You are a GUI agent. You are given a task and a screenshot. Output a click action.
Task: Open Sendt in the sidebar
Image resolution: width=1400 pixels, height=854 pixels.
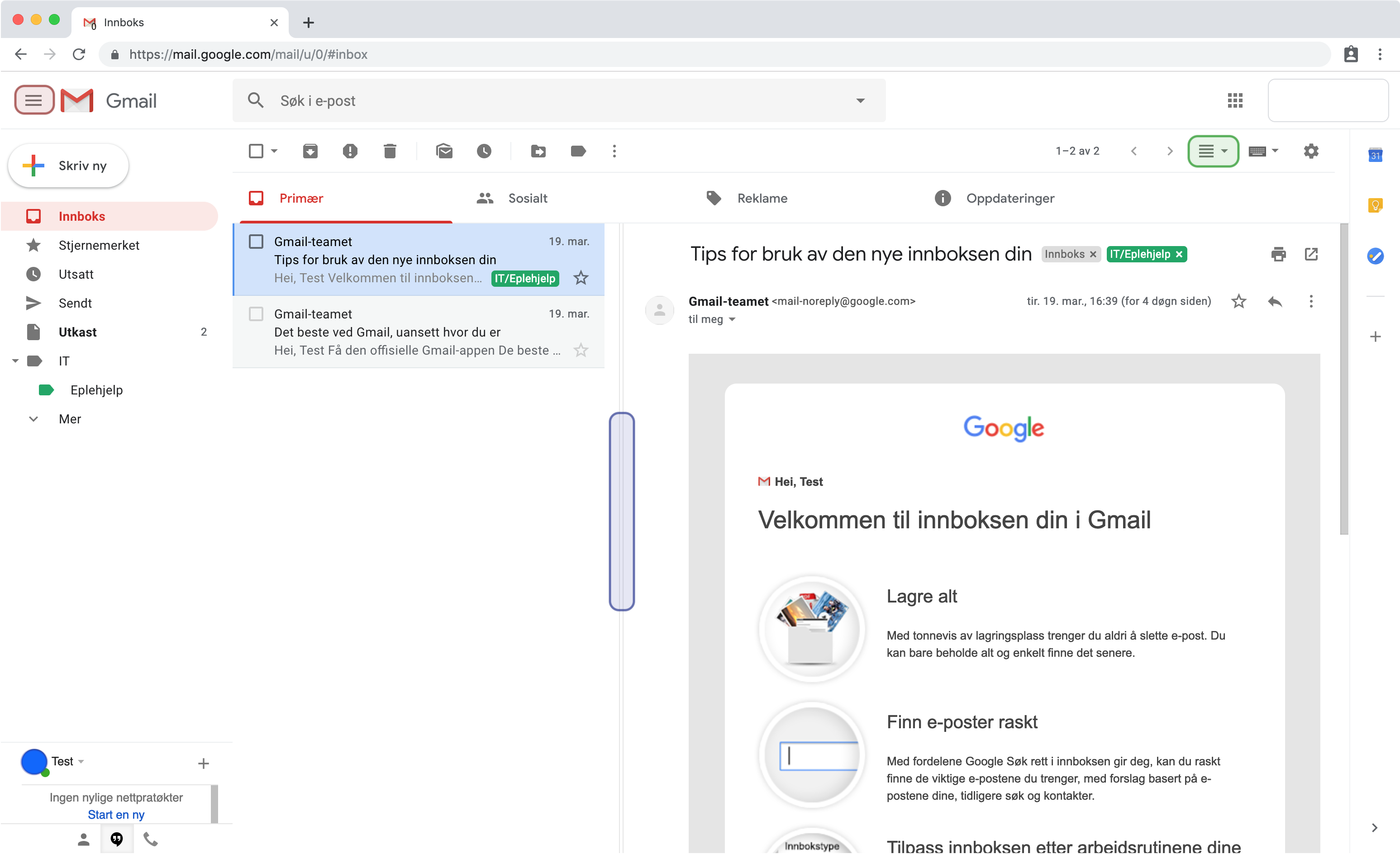(110, 303)
